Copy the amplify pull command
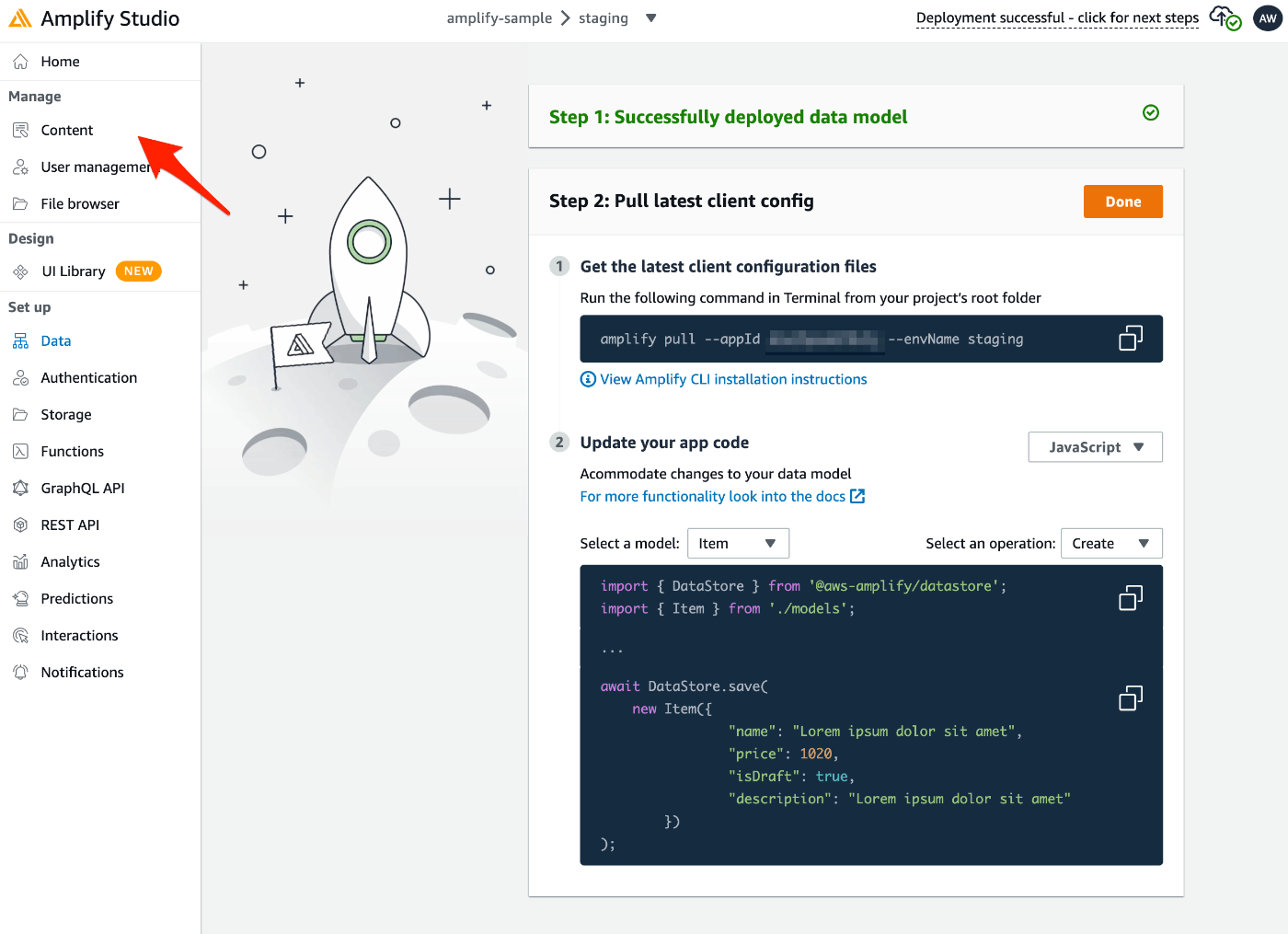This screenshot has width=1288, height=934. point(1131,339)
